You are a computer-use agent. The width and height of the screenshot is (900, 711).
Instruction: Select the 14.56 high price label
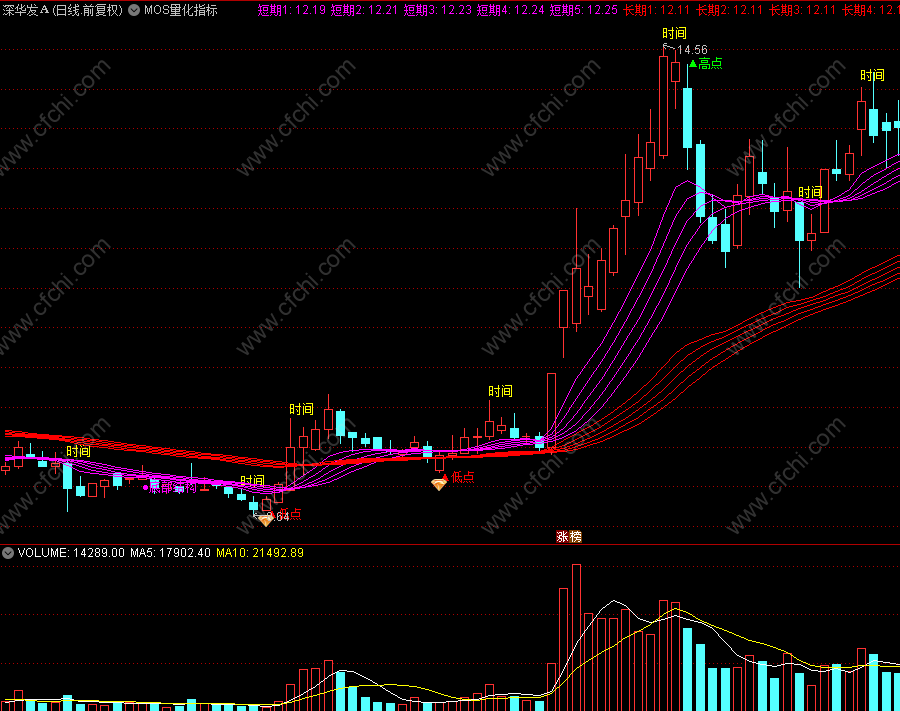[692, 50]
